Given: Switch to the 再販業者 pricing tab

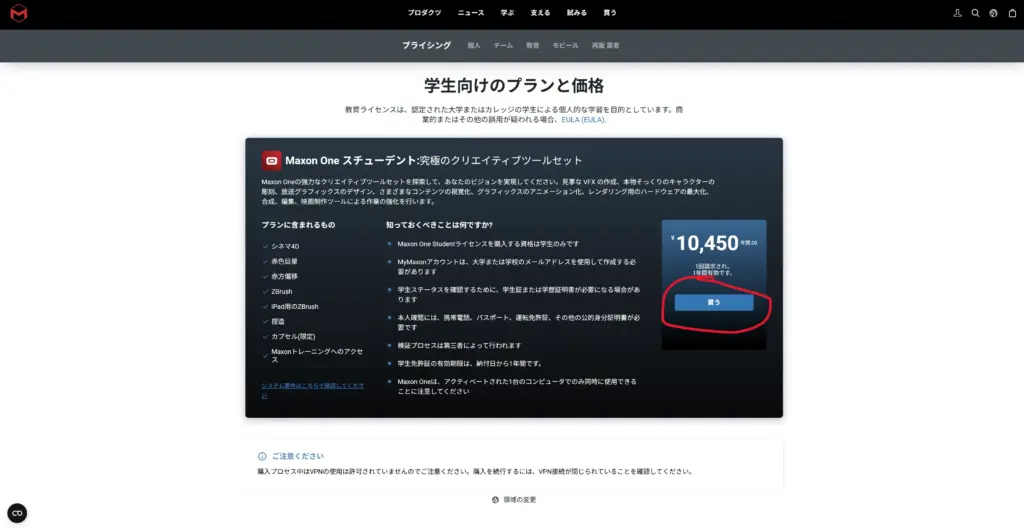Looking at the screenshot, I should click(x=605, y=46).
